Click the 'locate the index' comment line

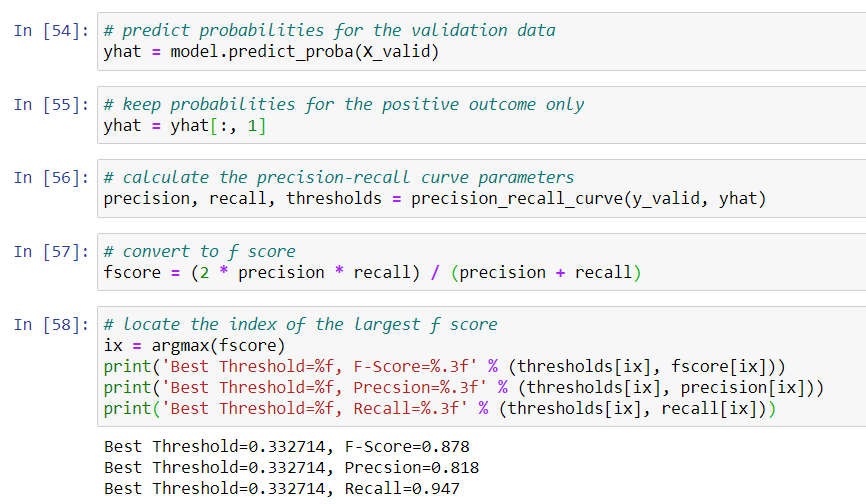(300, 324)
